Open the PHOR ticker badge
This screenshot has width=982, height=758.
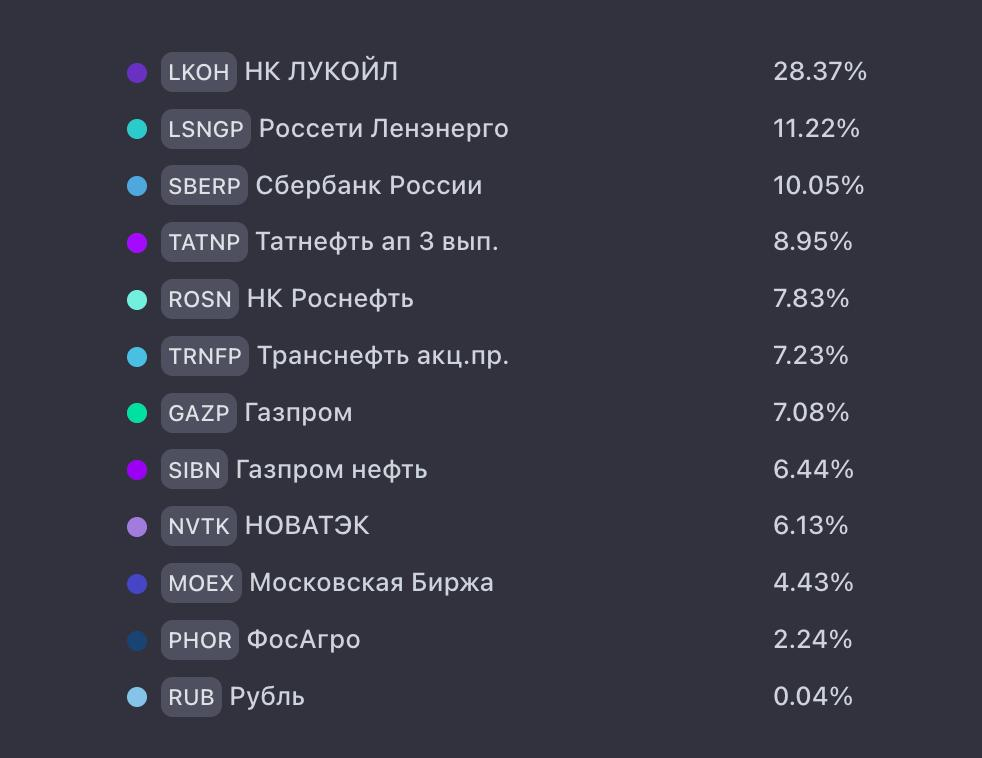200,640
